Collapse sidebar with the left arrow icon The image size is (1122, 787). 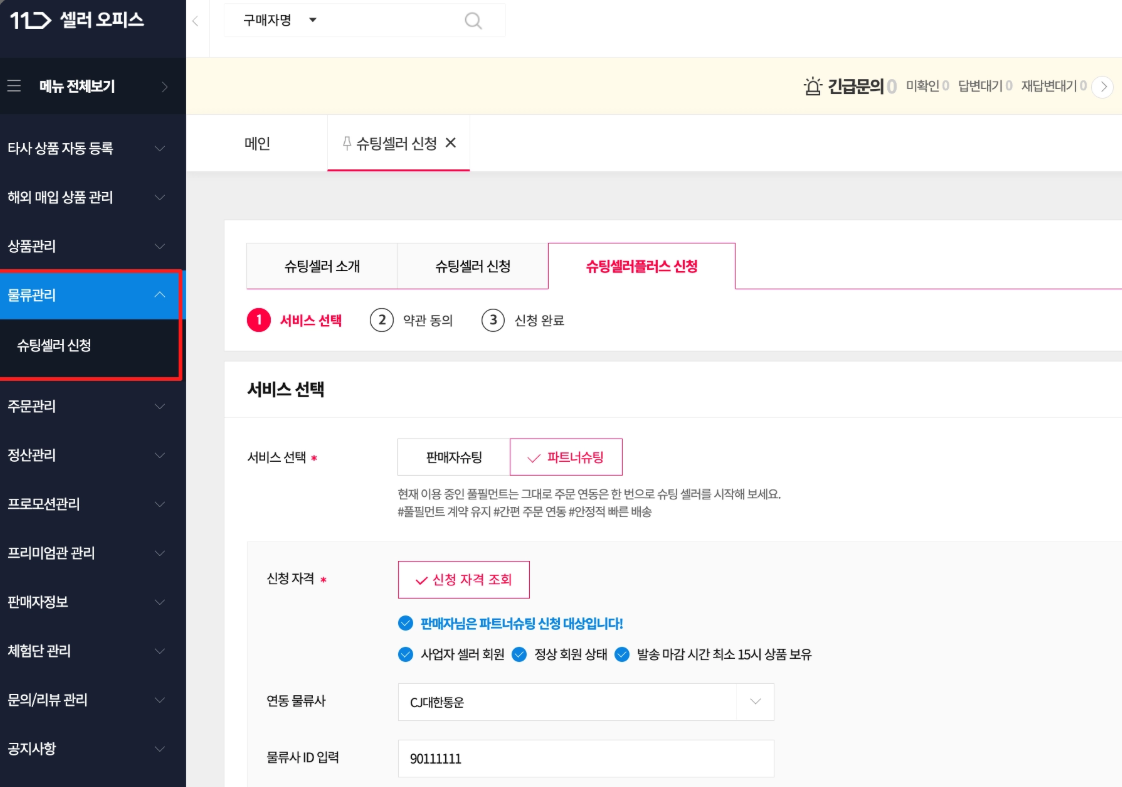coord(195,21)
